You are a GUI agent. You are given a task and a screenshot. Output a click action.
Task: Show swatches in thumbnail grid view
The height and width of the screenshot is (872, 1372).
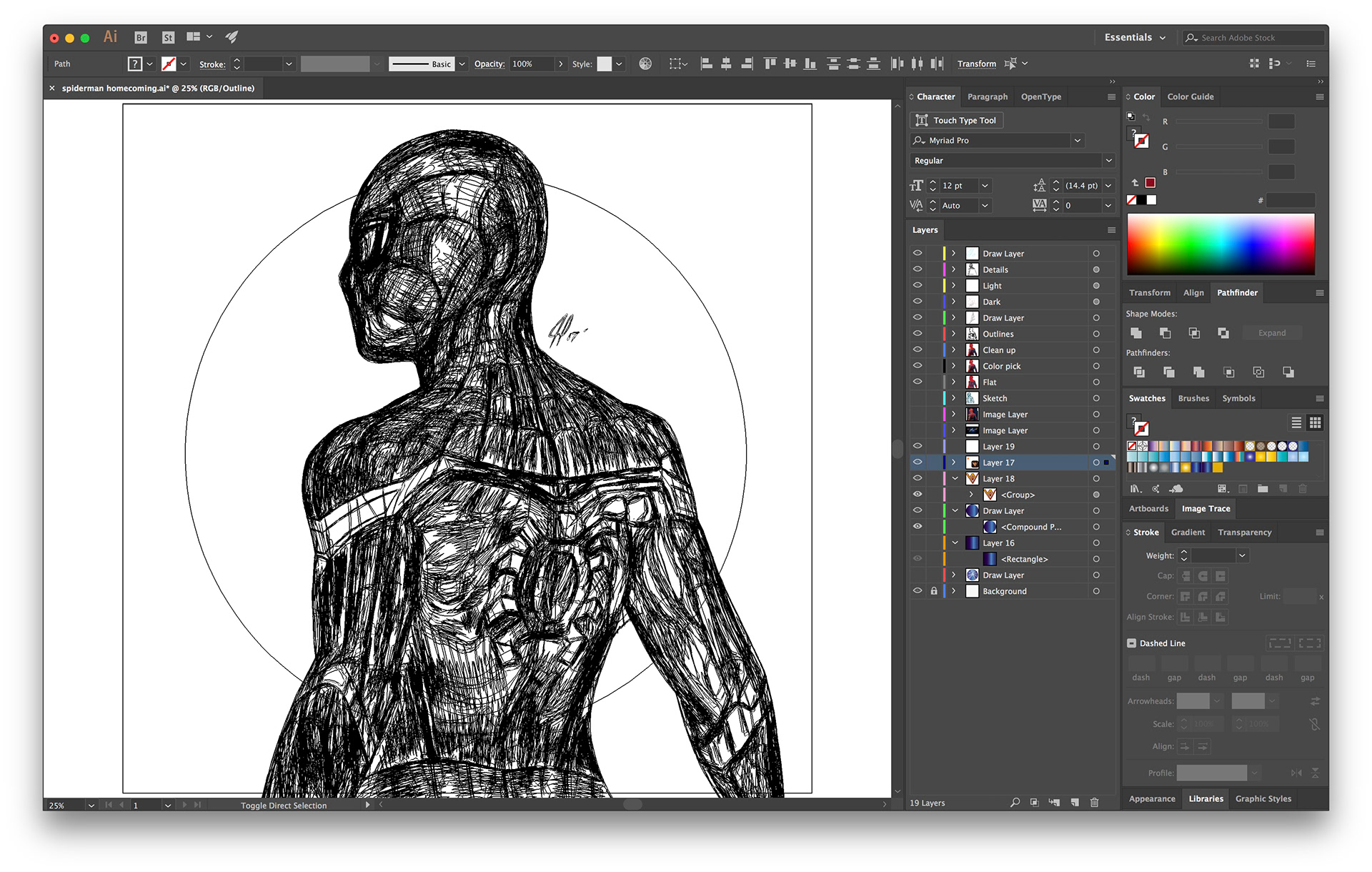pos(1315,423)
